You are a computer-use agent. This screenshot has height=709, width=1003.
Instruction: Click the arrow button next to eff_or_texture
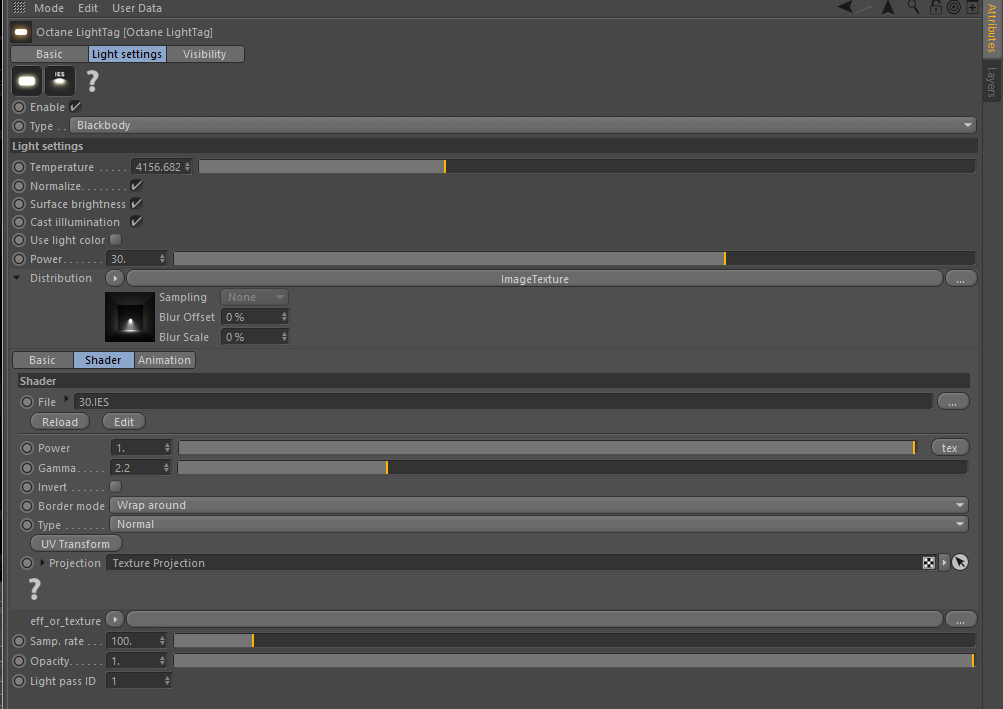coord(115,619)
